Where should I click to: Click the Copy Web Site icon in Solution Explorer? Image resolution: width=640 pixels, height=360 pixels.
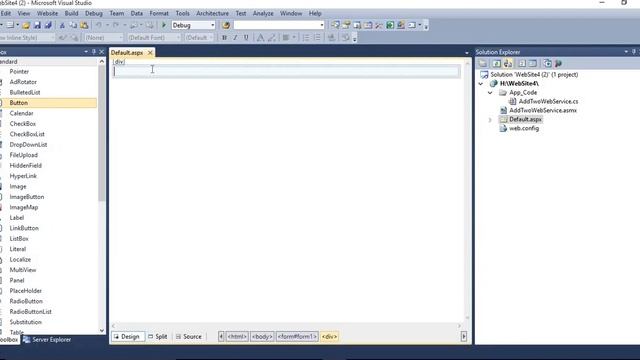tap(548, 63)
